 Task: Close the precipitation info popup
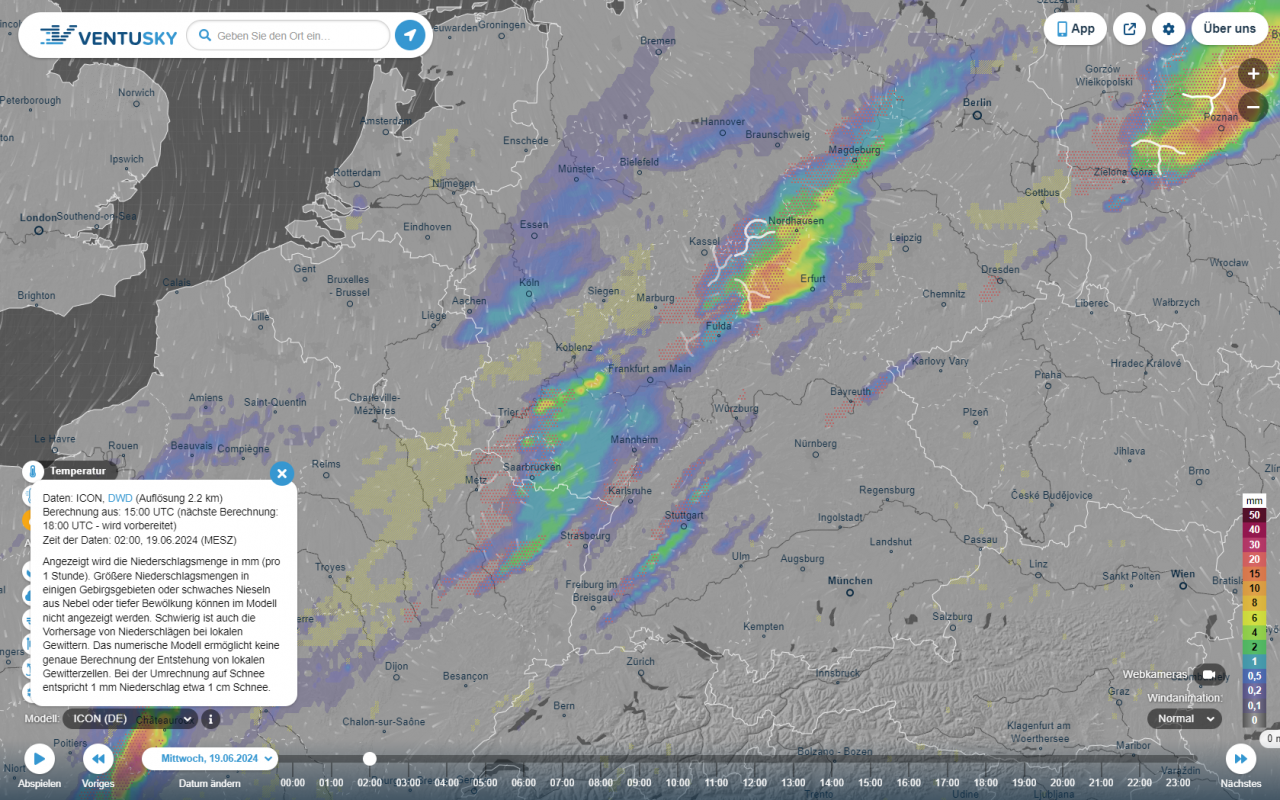(282, 473)
